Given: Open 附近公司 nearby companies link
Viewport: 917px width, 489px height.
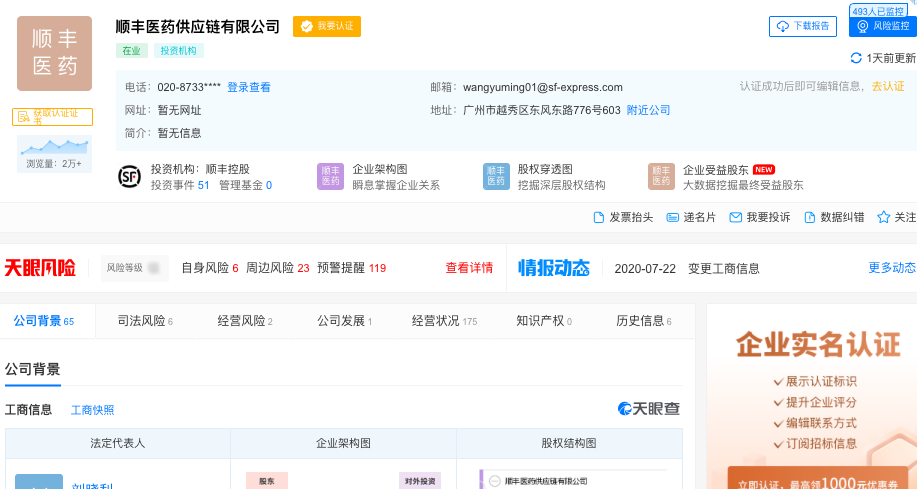Looking at the screenshot, I should pyautogui.click(x=648, y=110).
